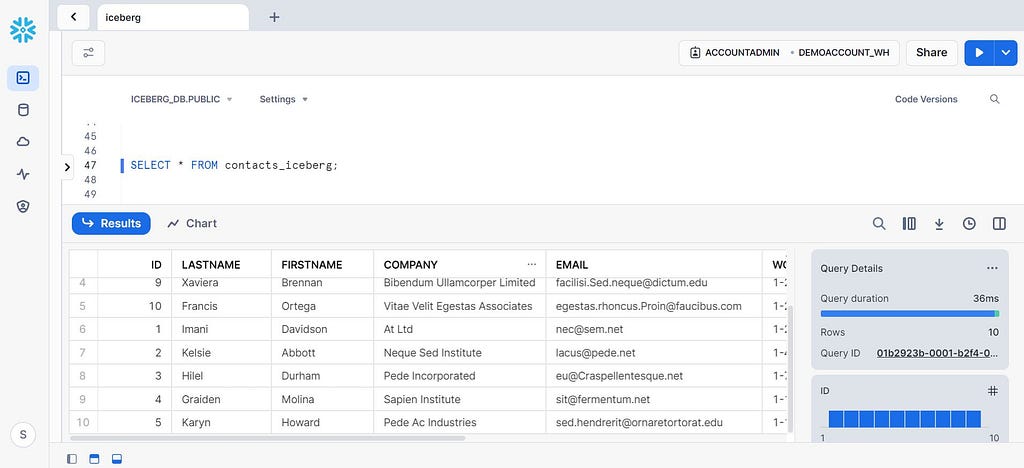1024x468 pixels.
Task: Toggle left sidebar layout icon
Action: pos(72,459)
